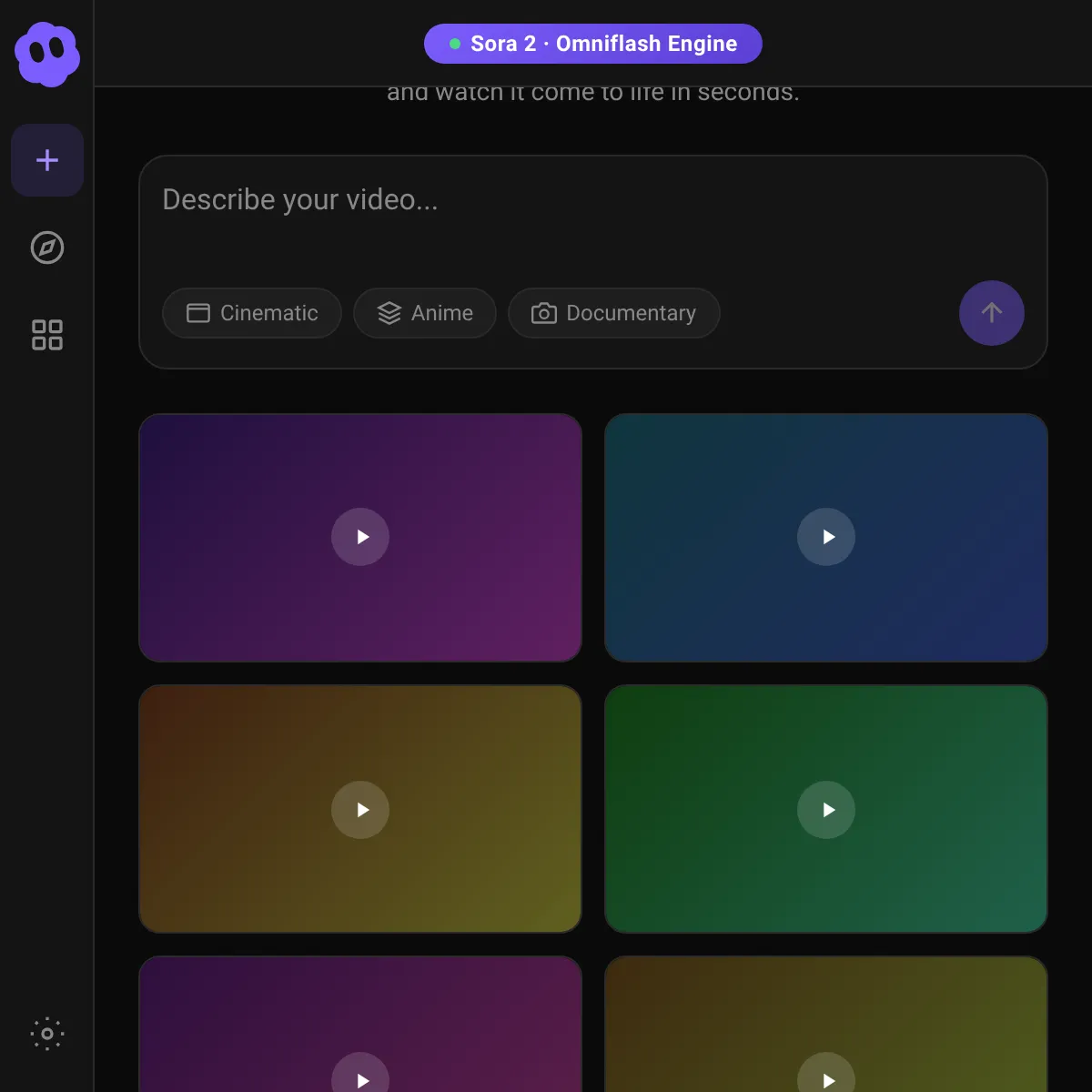Create new video with plus button
Image resolution: width=1092 pixels, height=1092 pixels.
47,160
